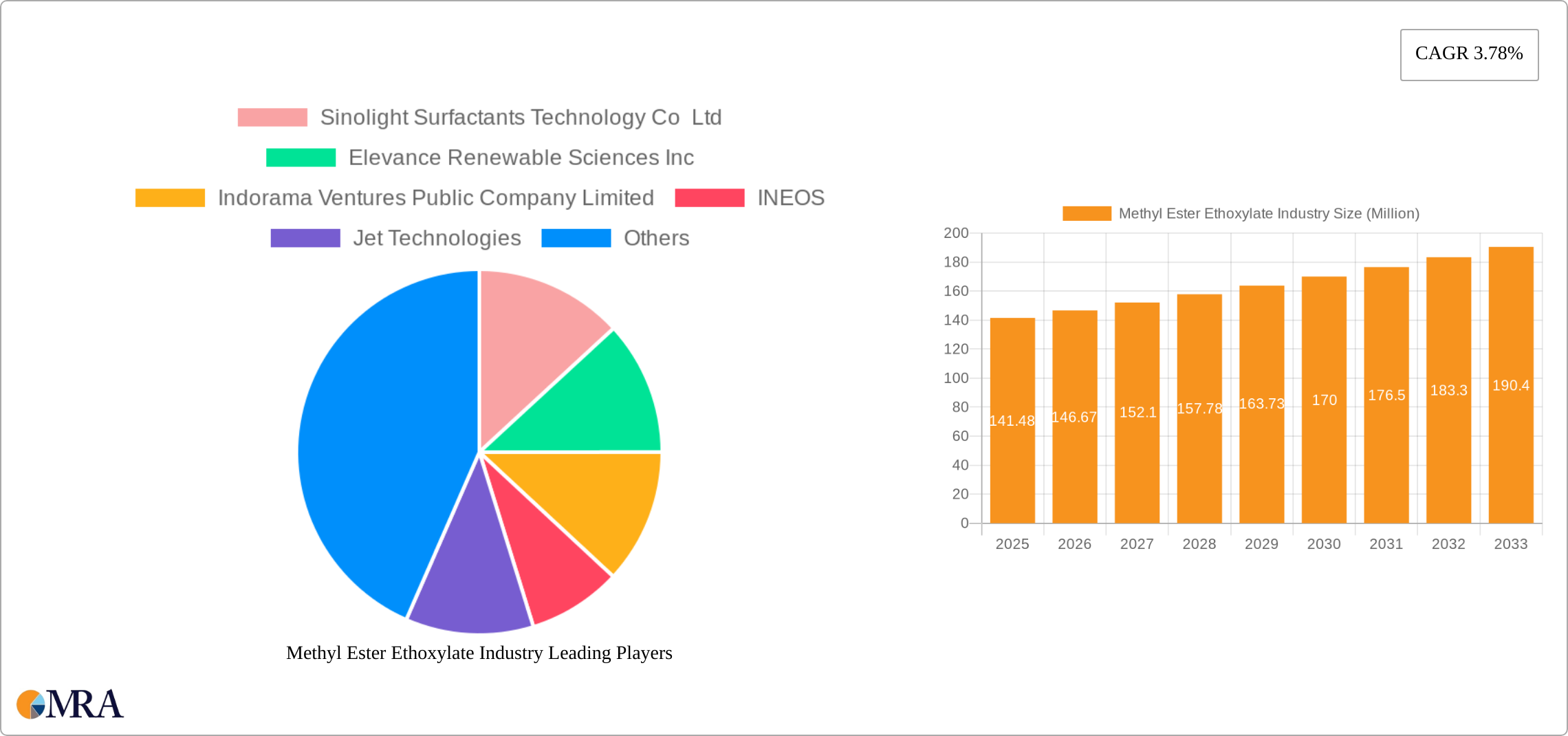1568x736 pixels.
Task: Click the 2025 x-axis label
Action: (1012, 544)
